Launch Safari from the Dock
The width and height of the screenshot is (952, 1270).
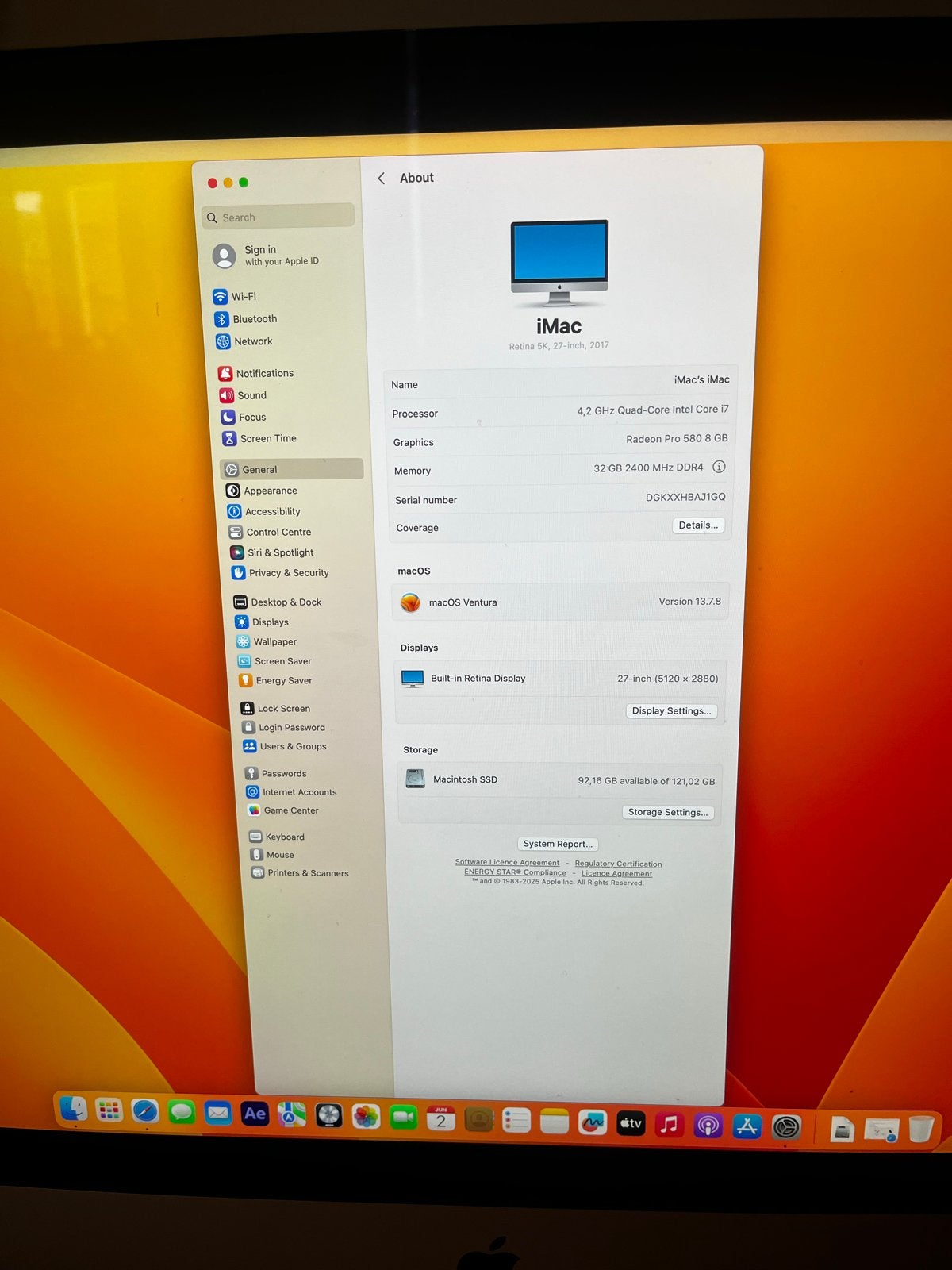[x=145, y=1111]
